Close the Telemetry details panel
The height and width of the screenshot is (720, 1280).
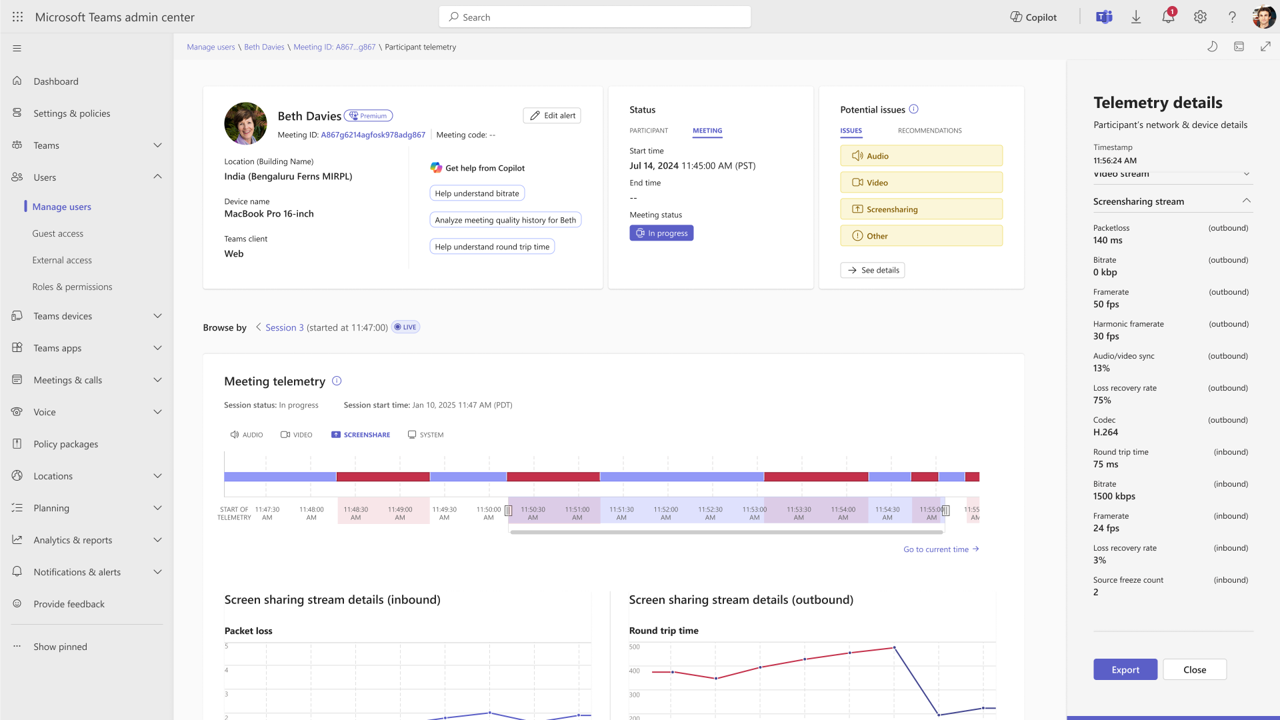pyautogui.click(x=1194, y=670)
